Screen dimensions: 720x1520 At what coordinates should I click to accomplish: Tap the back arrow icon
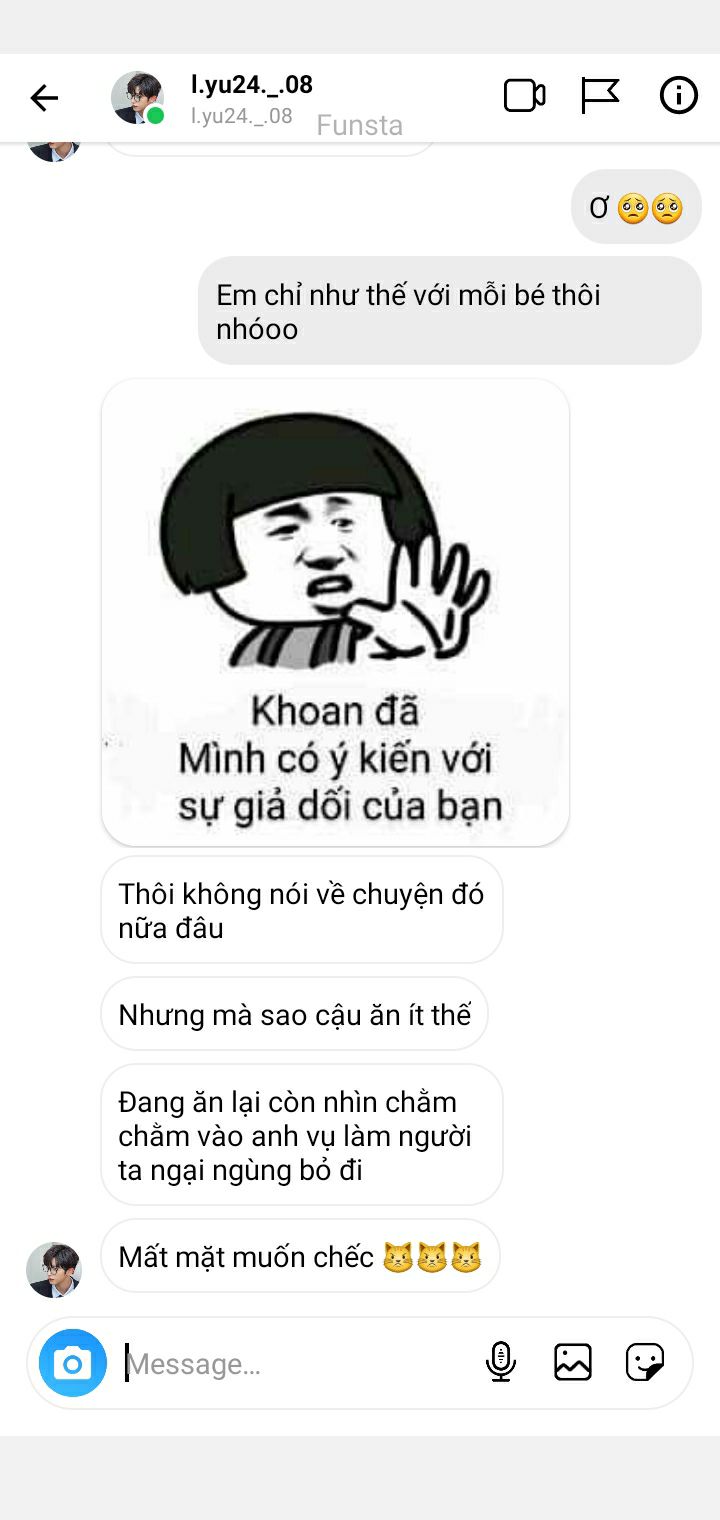tap(44, 98)
